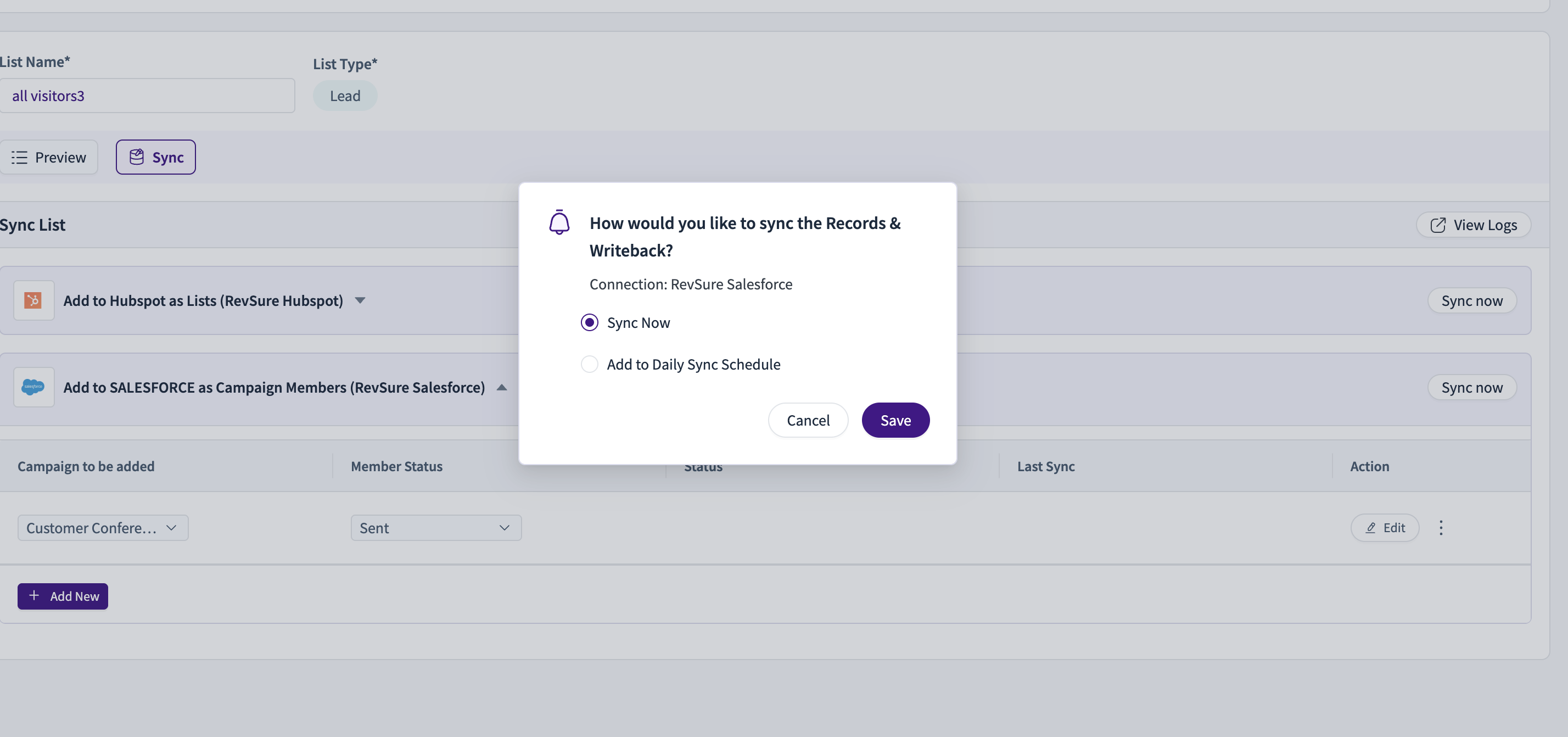
Task: Click Sync now for Salesforce row
Action: [1472, 387]
